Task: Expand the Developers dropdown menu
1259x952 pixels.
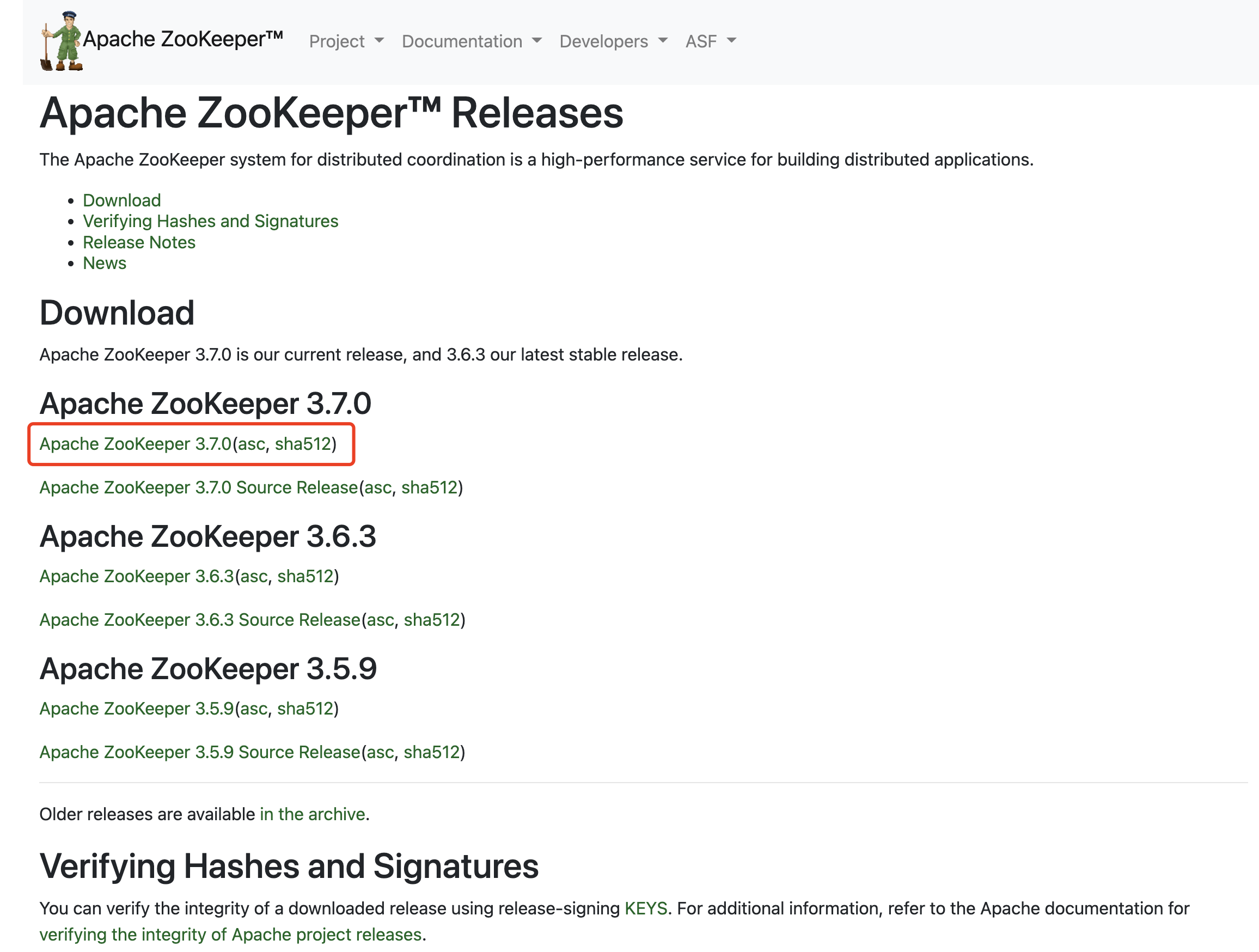Action: (613, 41)
